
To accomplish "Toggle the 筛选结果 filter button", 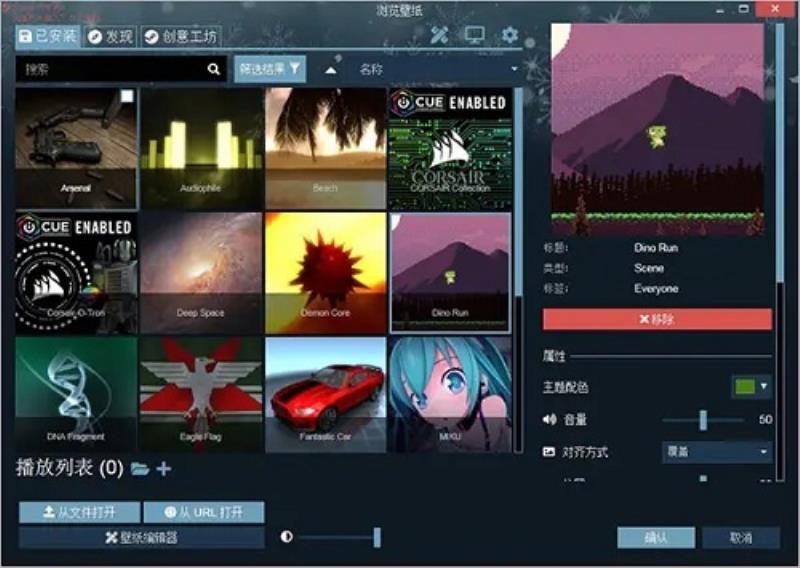I will pos(270,69).
